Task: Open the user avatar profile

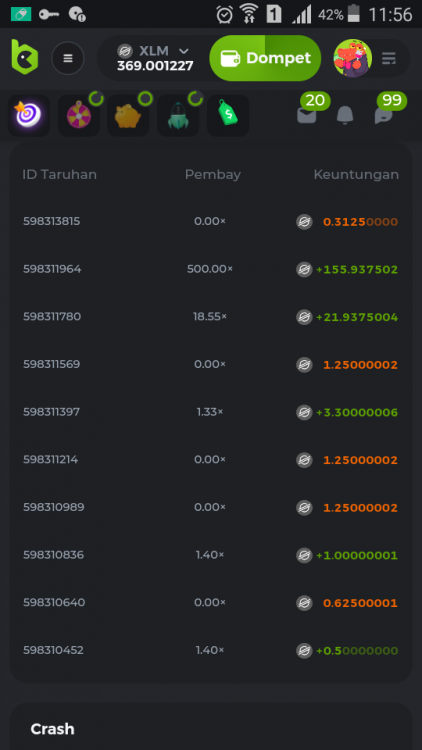Action: click(x=353, y=58)
